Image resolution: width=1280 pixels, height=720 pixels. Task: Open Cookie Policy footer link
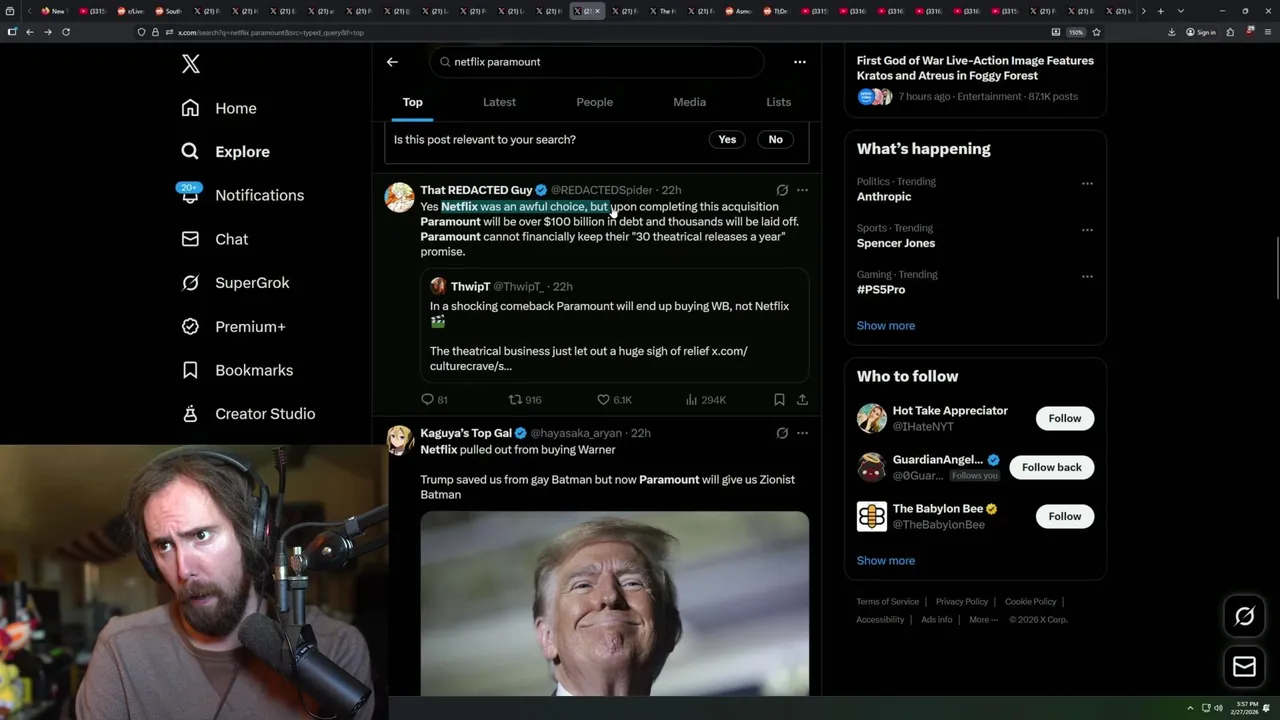1030,602
